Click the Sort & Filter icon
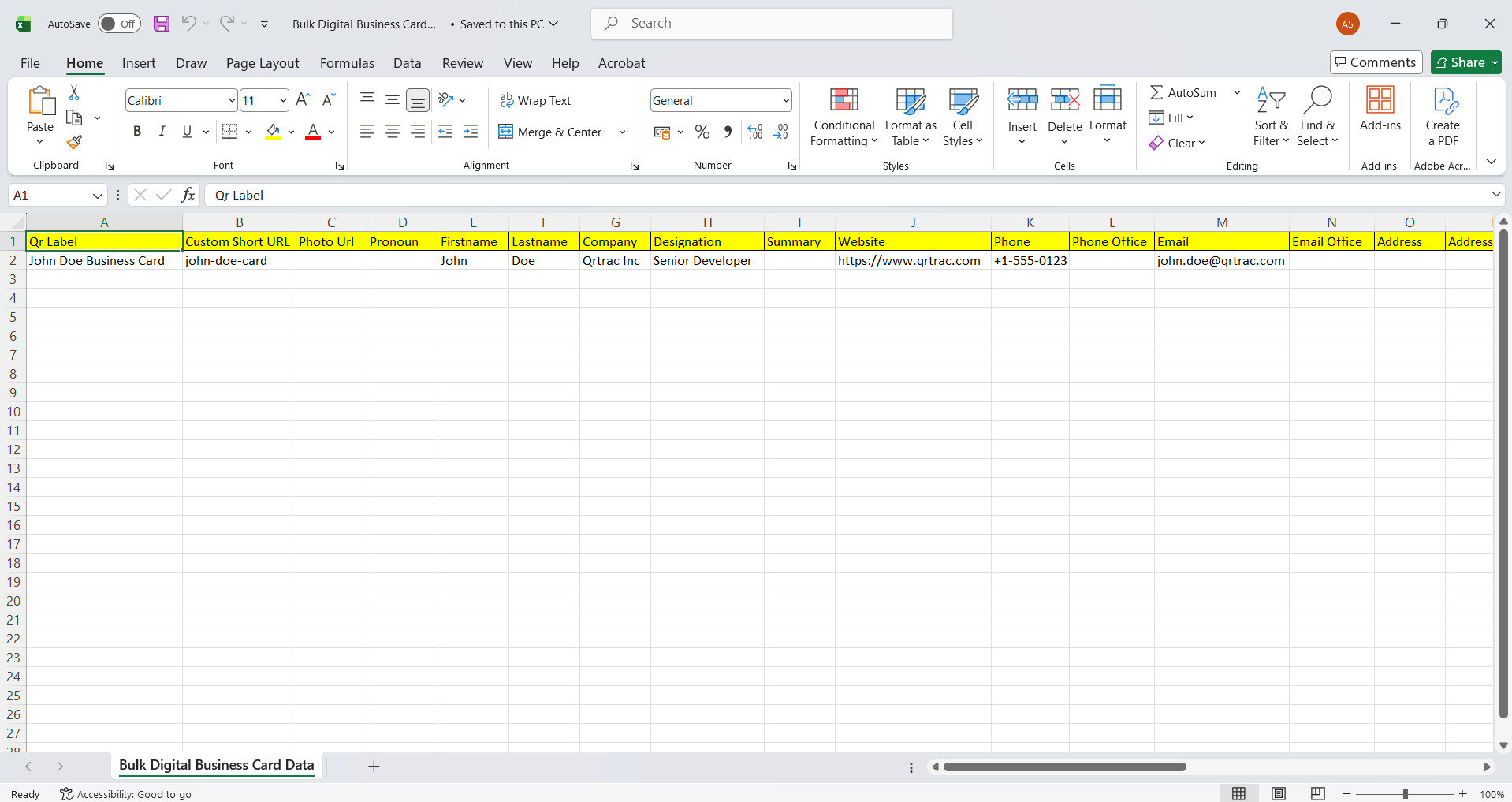Screen dimensions: 1512x802 point(1271,116)
